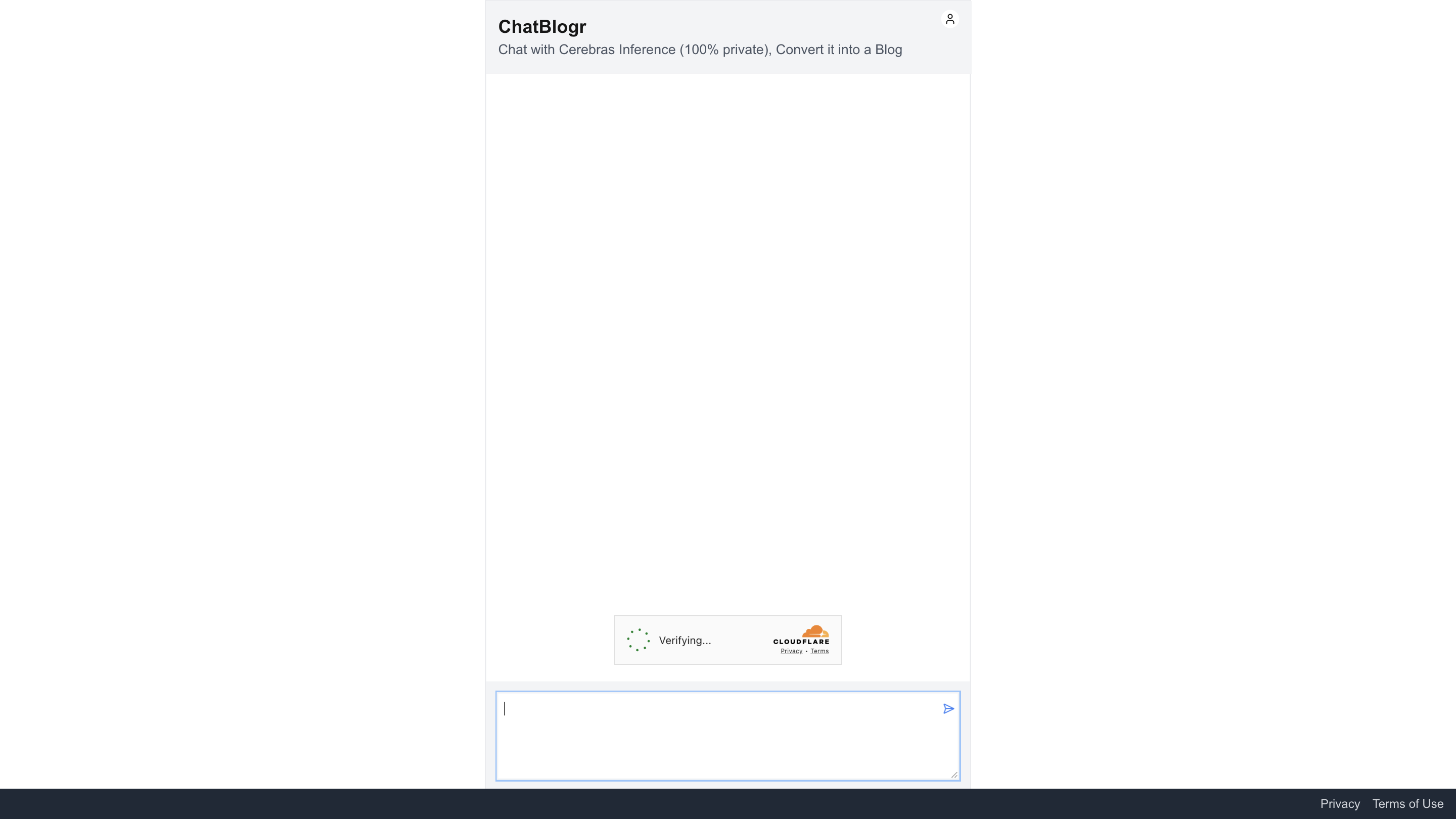1456x819 pixels.
Task: Click the 'Convert it into a Blog' phrase
Action: 839,50
